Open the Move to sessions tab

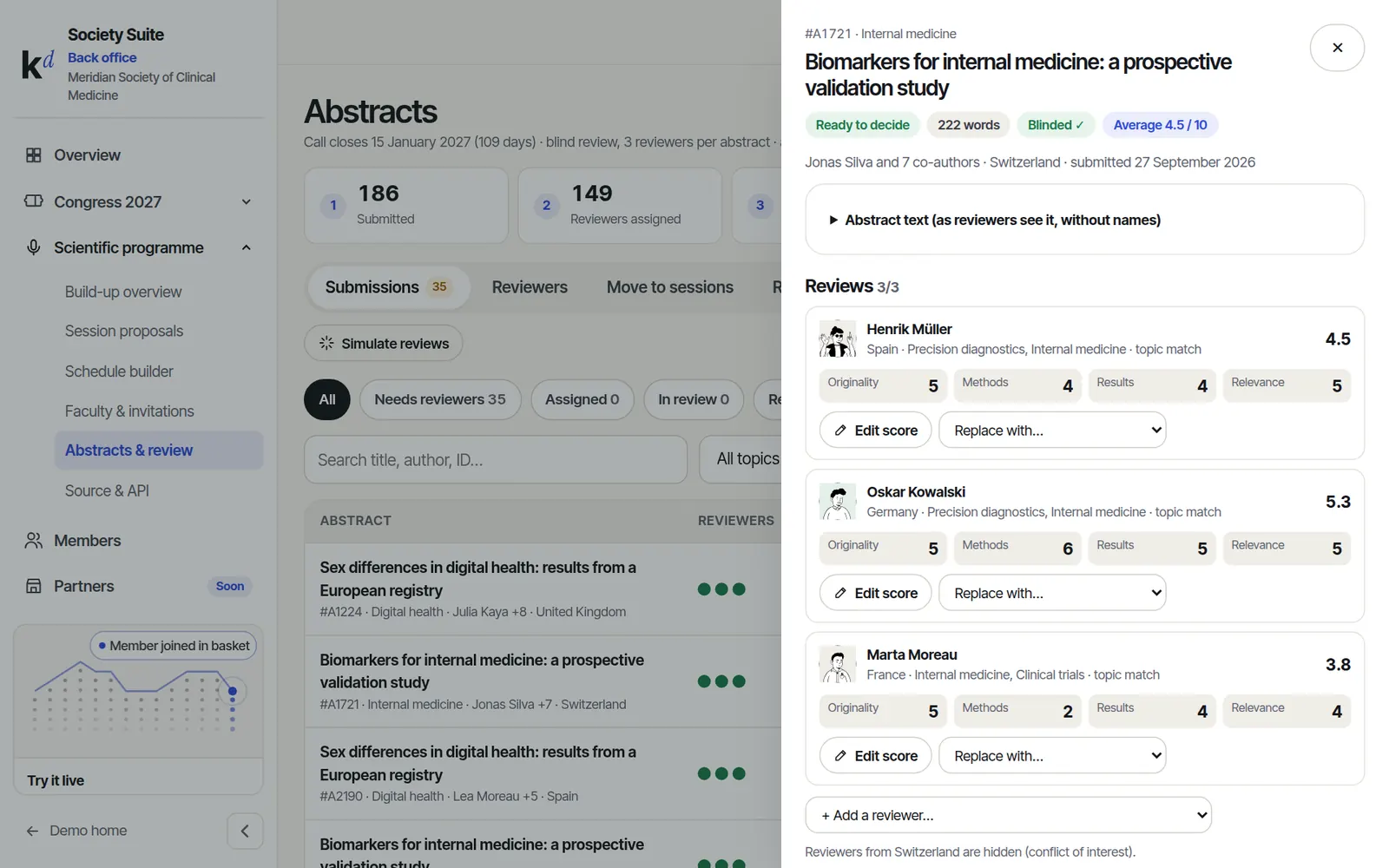[670, 287]
